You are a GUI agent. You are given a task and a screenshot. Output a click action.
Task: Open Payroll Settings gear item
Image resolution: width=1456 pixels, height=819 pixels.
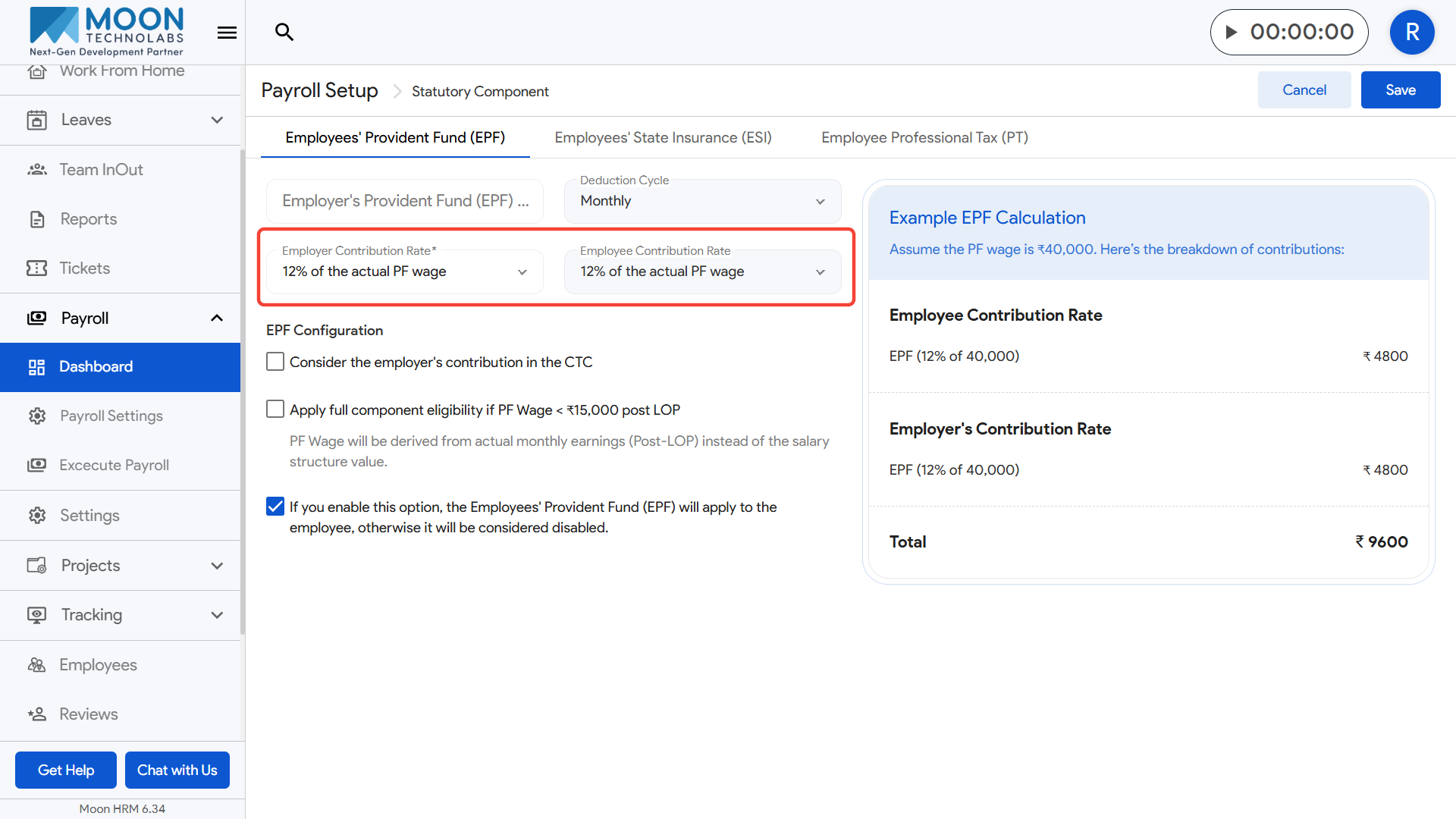point(111,416)
